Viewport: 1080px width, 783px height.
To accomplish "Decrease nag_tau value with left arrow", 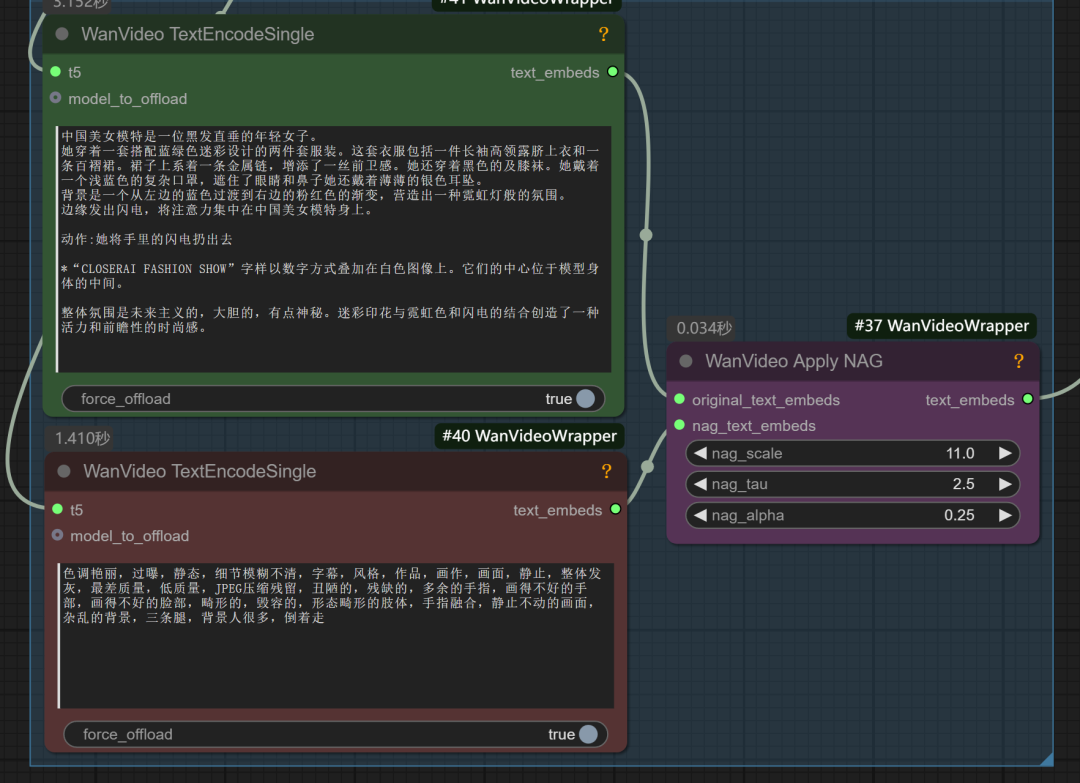I will [x=700, y=484].
